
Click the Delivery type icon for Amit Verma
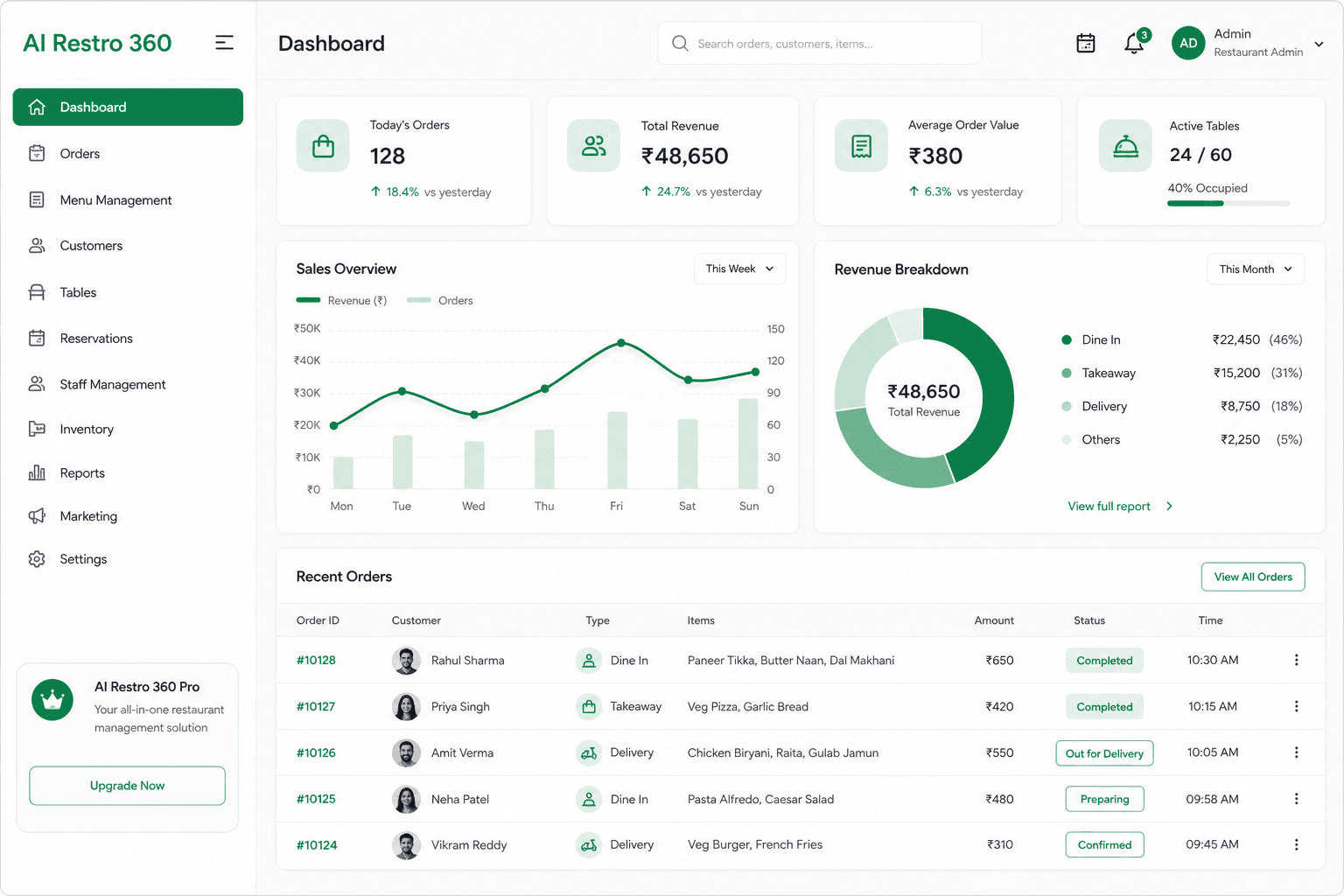coord(589,752)
